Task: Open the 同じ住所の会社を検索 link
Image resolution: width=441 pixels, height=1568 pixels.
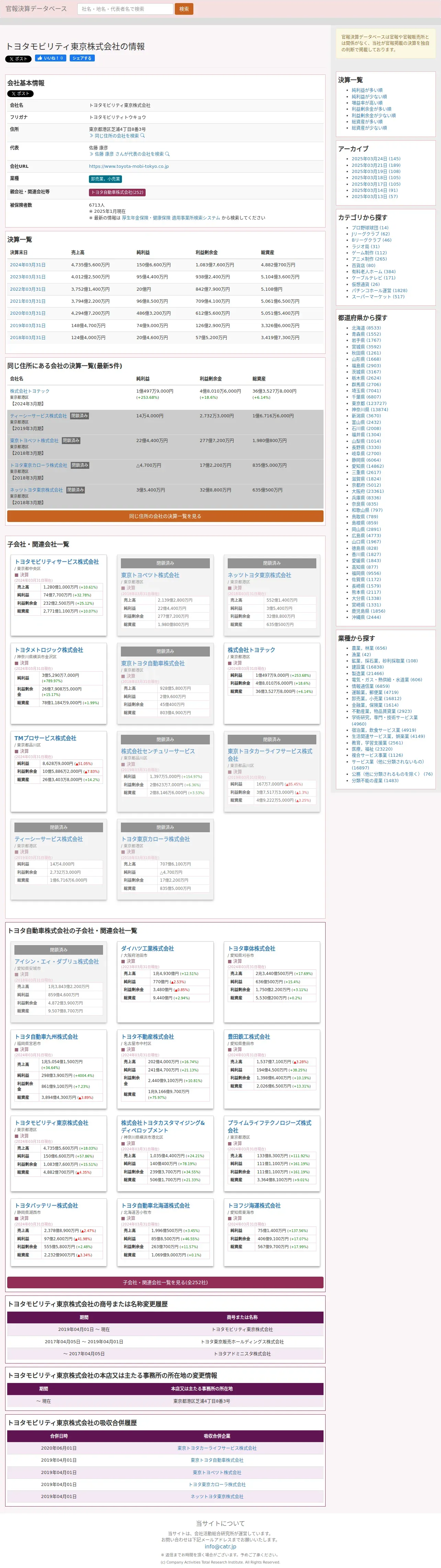Action: [117, 136]
